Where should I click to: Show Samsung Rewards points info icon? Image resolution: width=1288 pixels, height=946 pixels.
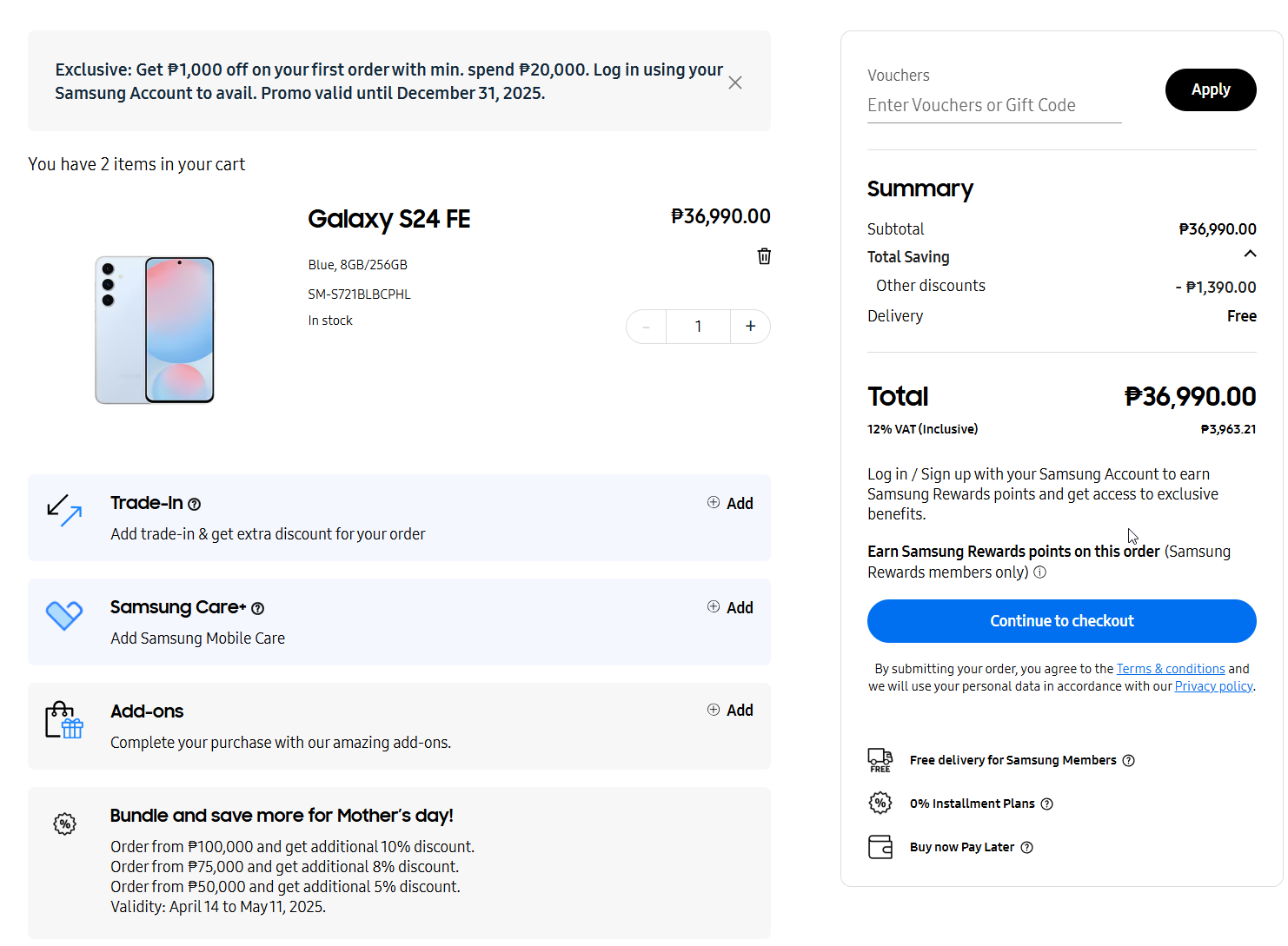click(x=1040, y=572)
